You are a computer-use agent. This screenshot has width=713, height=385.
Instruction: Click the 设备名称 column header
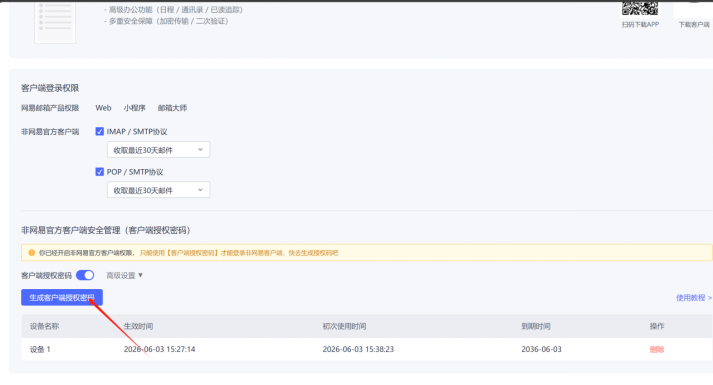(x=45, y=326)
